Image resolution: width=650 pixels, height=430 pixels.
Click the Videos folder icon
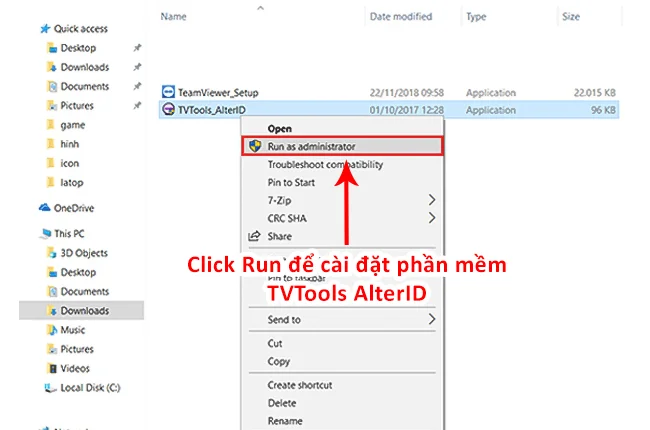[52, 368]
